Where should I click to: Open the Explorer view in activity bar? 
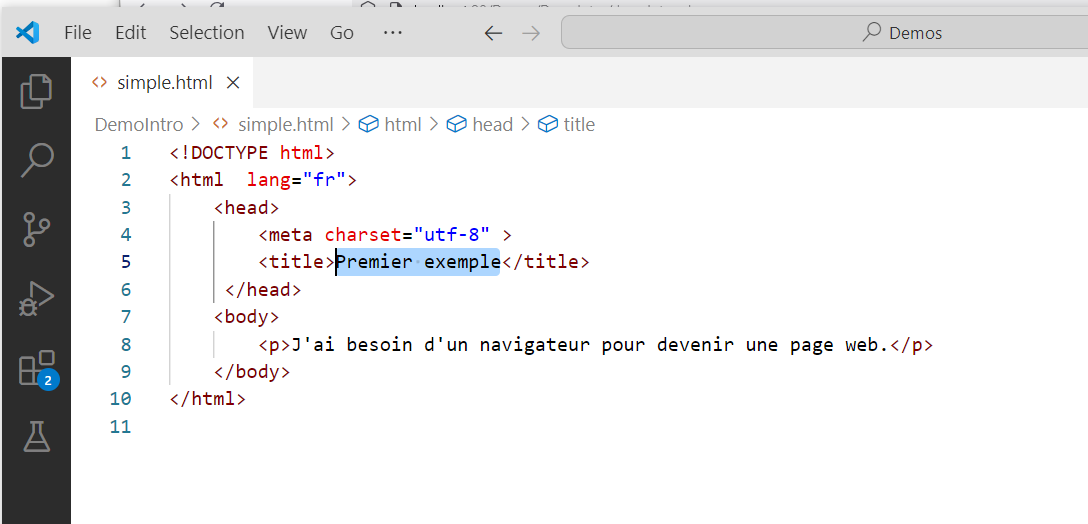pyautogui.click(x=36, y=92)
